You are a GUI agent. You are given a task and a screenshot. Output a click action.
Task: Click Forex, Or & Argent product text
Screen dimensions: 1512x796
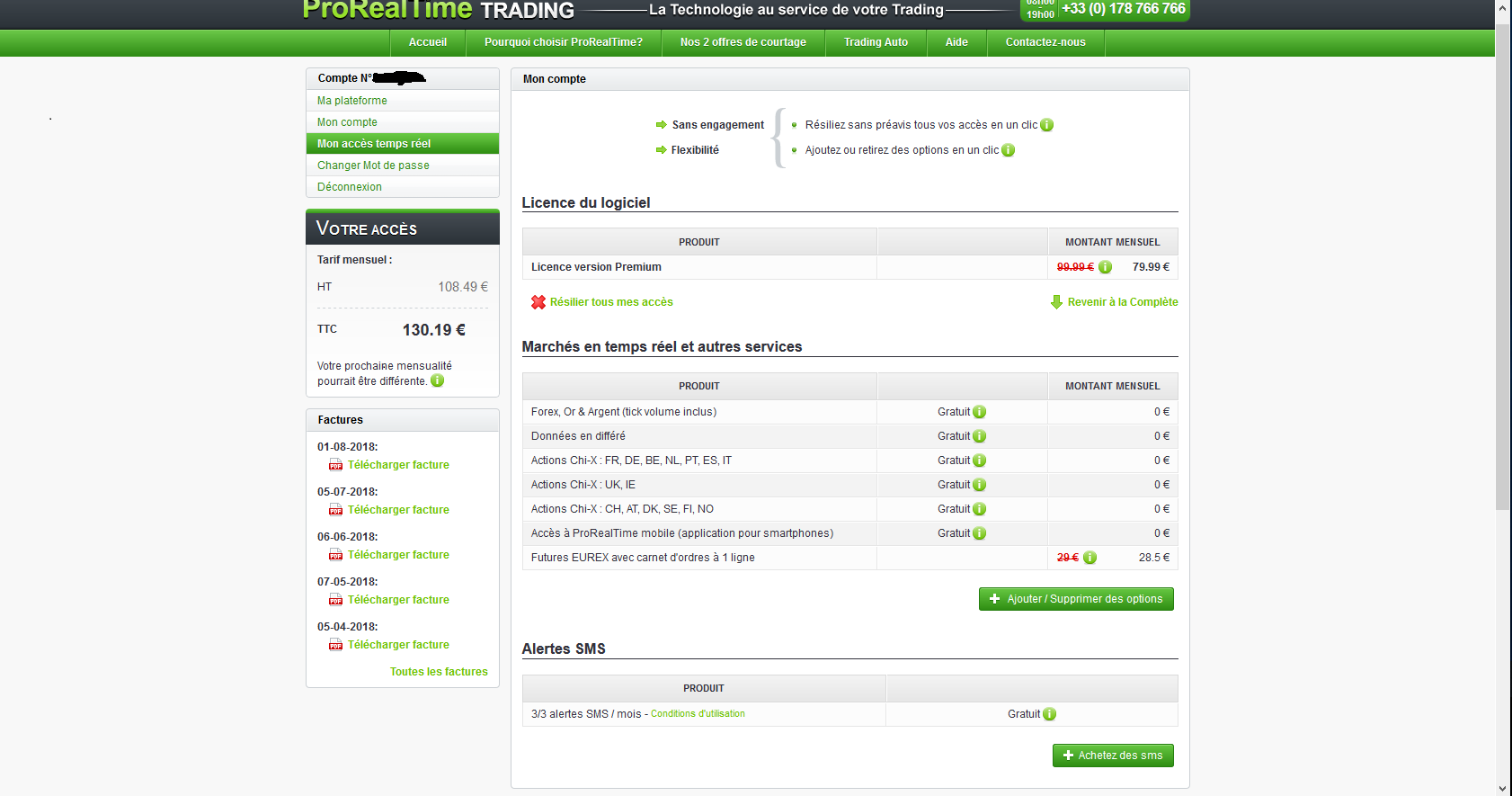(x=624, y=412)
